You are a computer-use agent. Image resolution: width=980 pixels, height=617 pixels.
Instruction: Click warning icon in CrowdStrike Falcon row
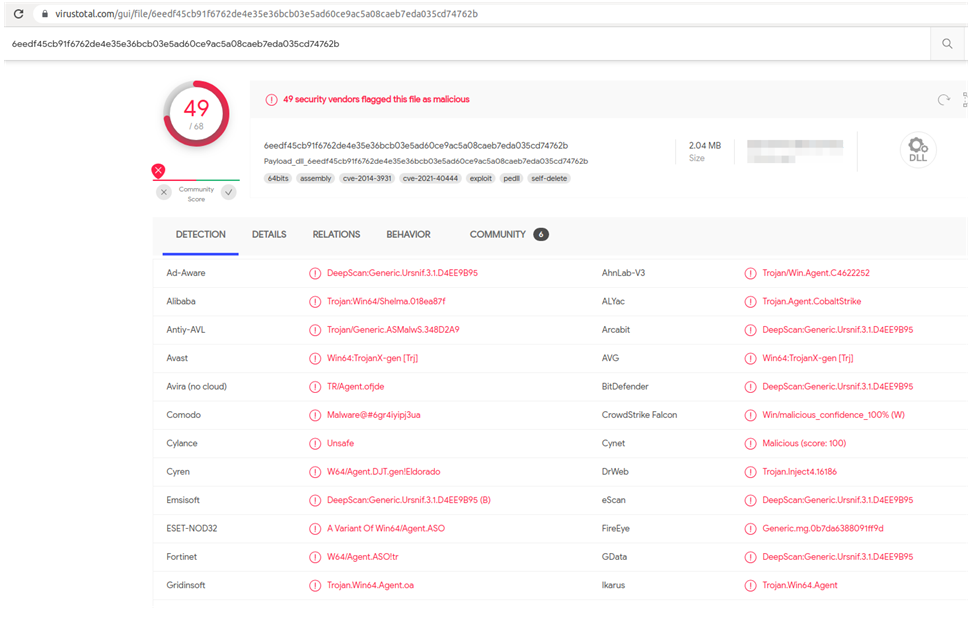coord(750,415)
